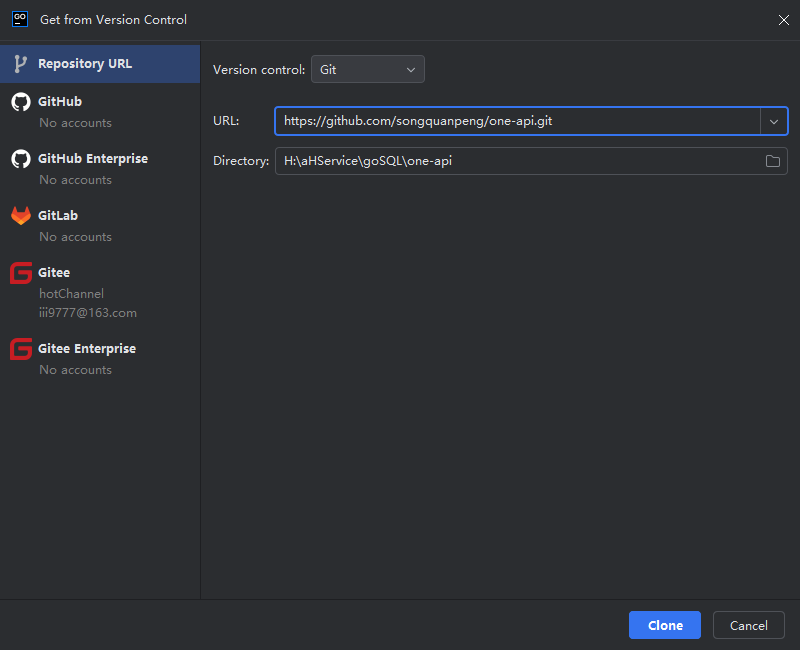Click the red Gitee logo icon
The width and height of the screenshot is (800, 650).
pyautogui.click(x=20, y=273)
